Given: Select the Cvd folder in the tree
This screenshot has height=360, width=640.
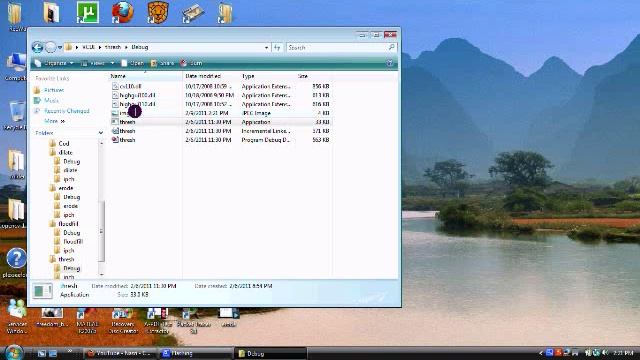Looking at the screenshot, I should click(x=60, y=144).
